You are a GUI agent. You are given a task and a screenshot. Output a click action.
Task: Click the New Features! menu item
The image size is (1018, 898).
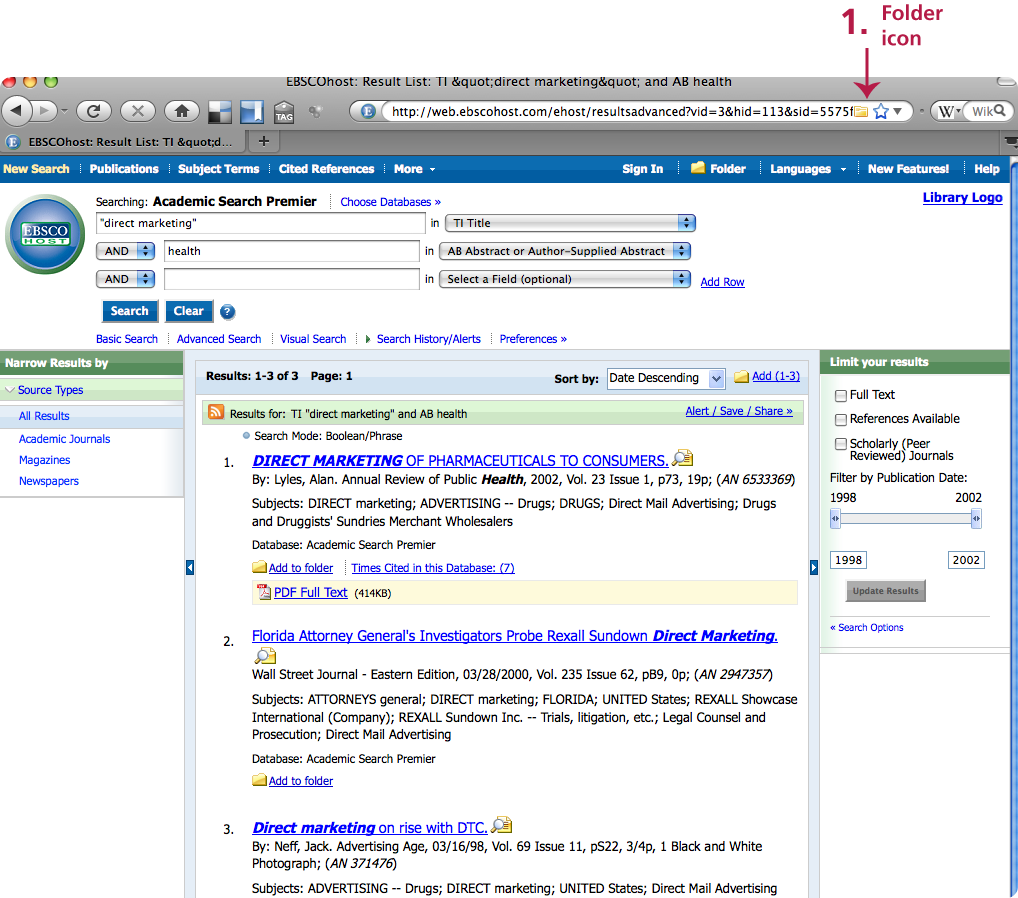908,169
